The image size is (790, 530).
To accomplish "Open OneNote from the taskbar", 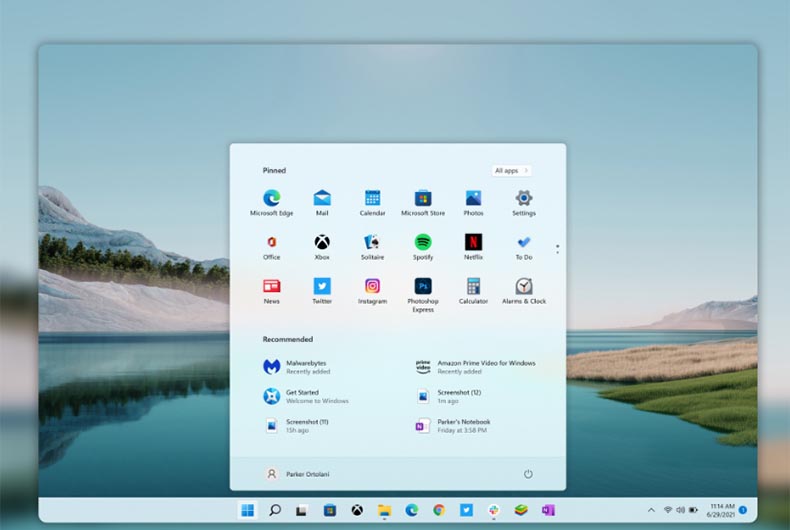I will (548, 510).
